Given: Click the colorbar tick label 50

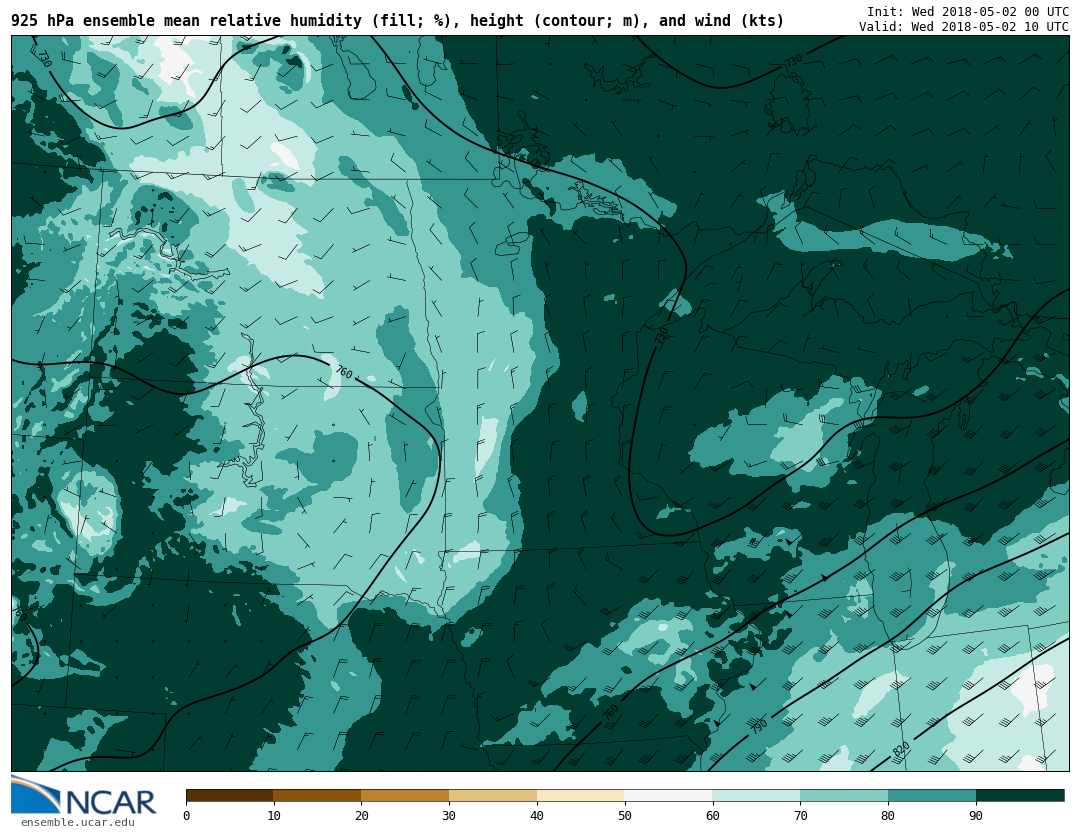Looking at the screenshot, I should pos(625,816).
